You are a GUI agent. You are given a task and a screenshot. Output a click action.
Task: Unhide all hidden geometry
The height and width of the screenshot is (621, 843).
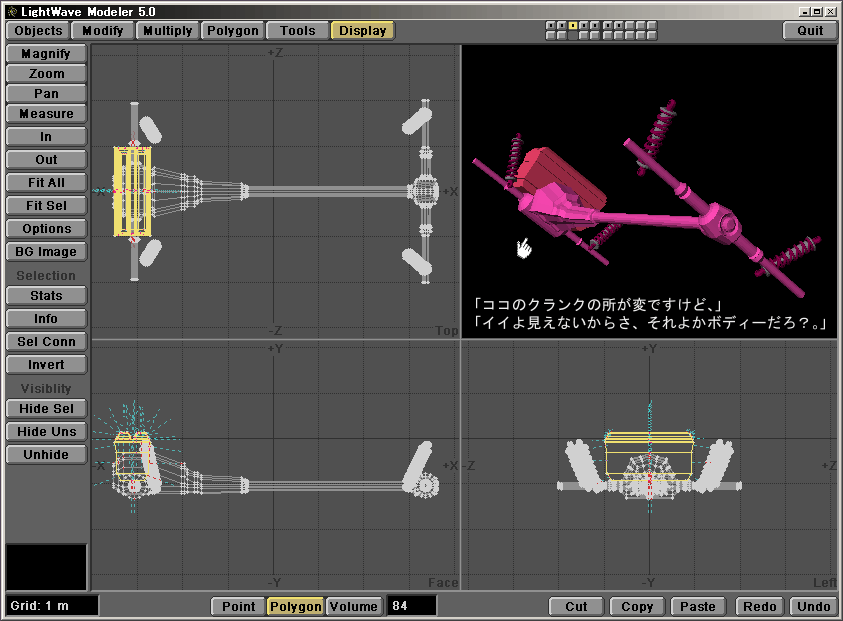[x=46, y=454]
